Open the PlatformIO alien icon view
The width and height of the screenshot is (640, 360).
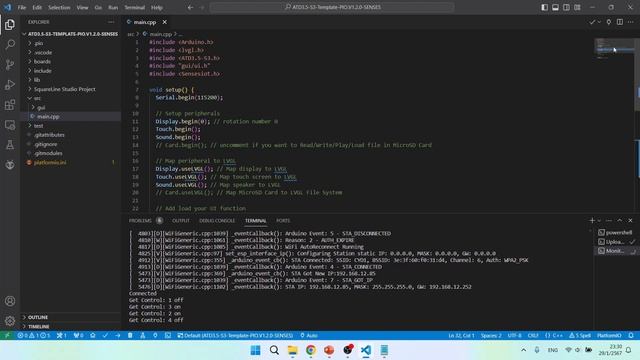(x=10, y=164)
